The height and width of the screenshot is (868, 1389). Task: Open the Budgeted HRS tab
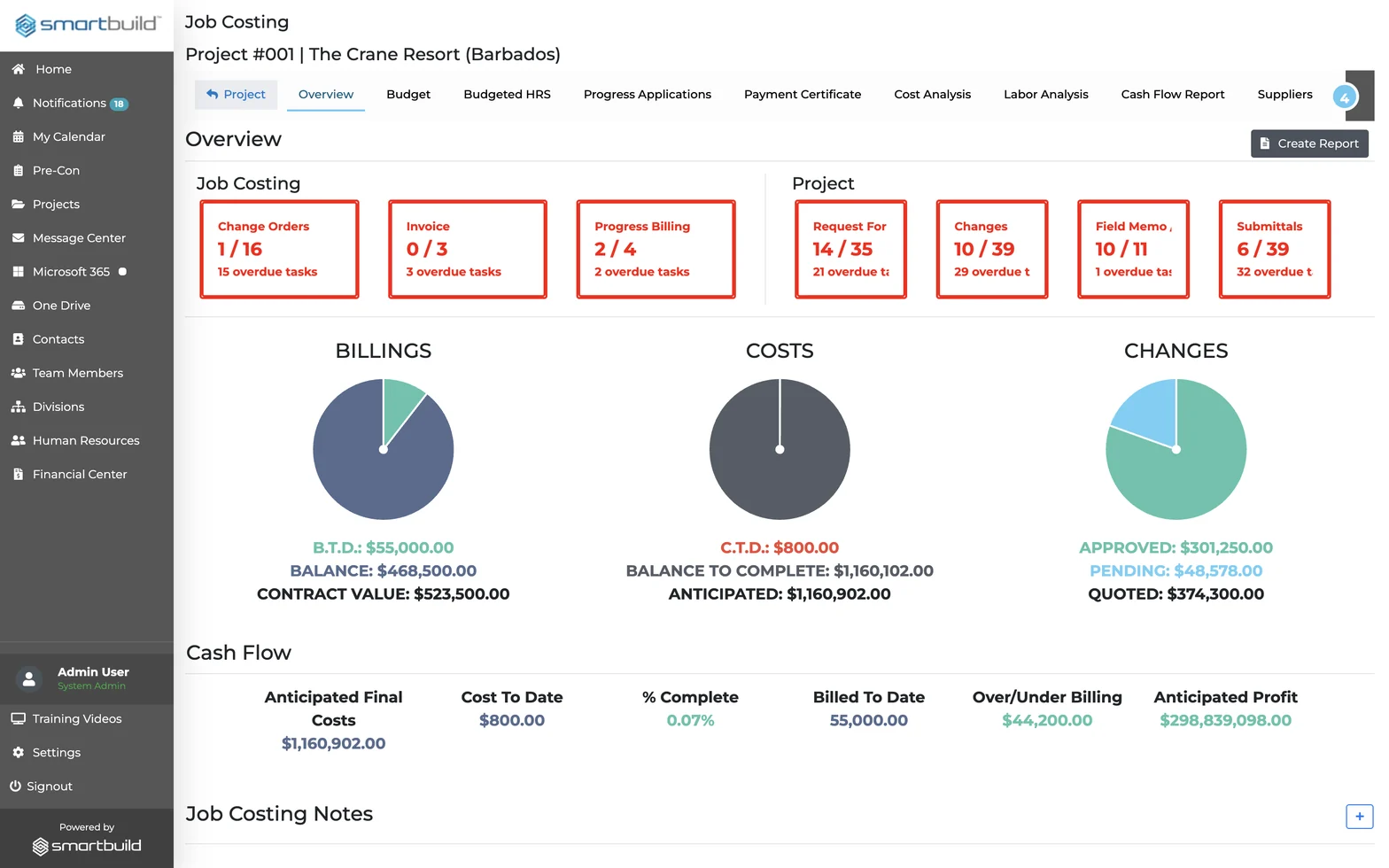pyautogui.click(x=507, y=95)
